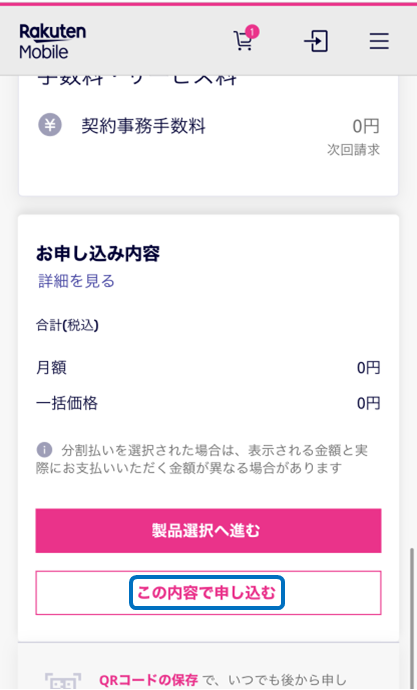This screenshot has width=417, height=690.
Task: Click the Rakuten Mobile logo
Action: pos(52,42)
